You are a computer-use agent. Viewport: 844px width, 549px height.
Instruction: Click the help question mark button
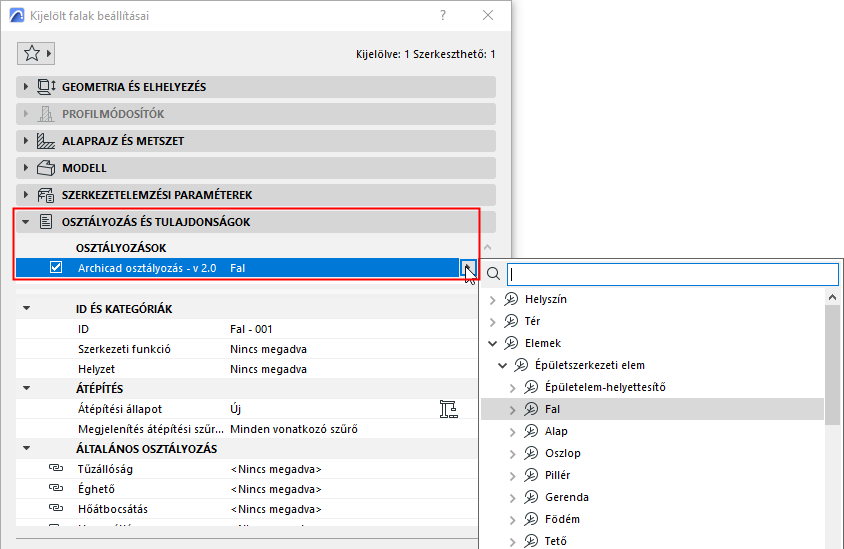coord(442,15)
